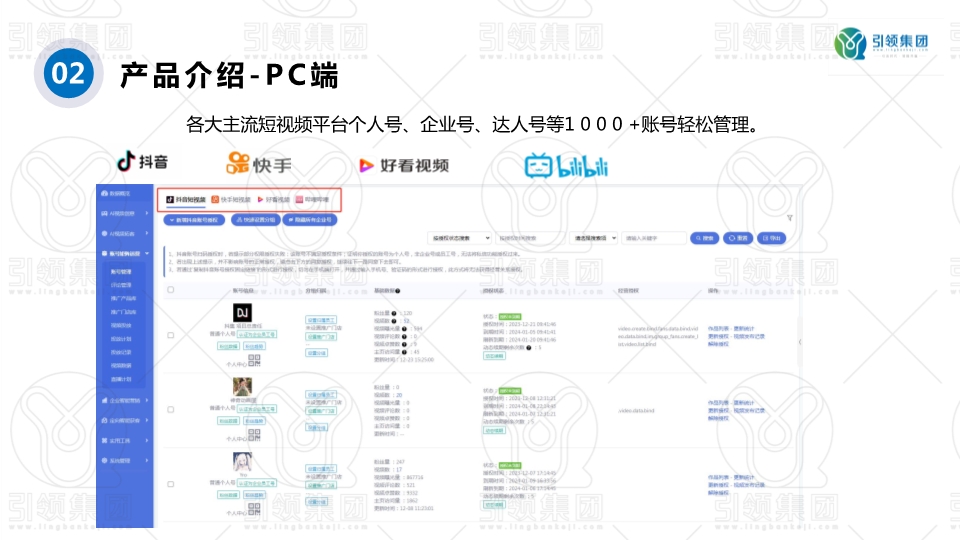Click the help icon next to 基础数据 header
Viewport: 960px width, 540px height.
pyautogui.click(x=398, y=291)
